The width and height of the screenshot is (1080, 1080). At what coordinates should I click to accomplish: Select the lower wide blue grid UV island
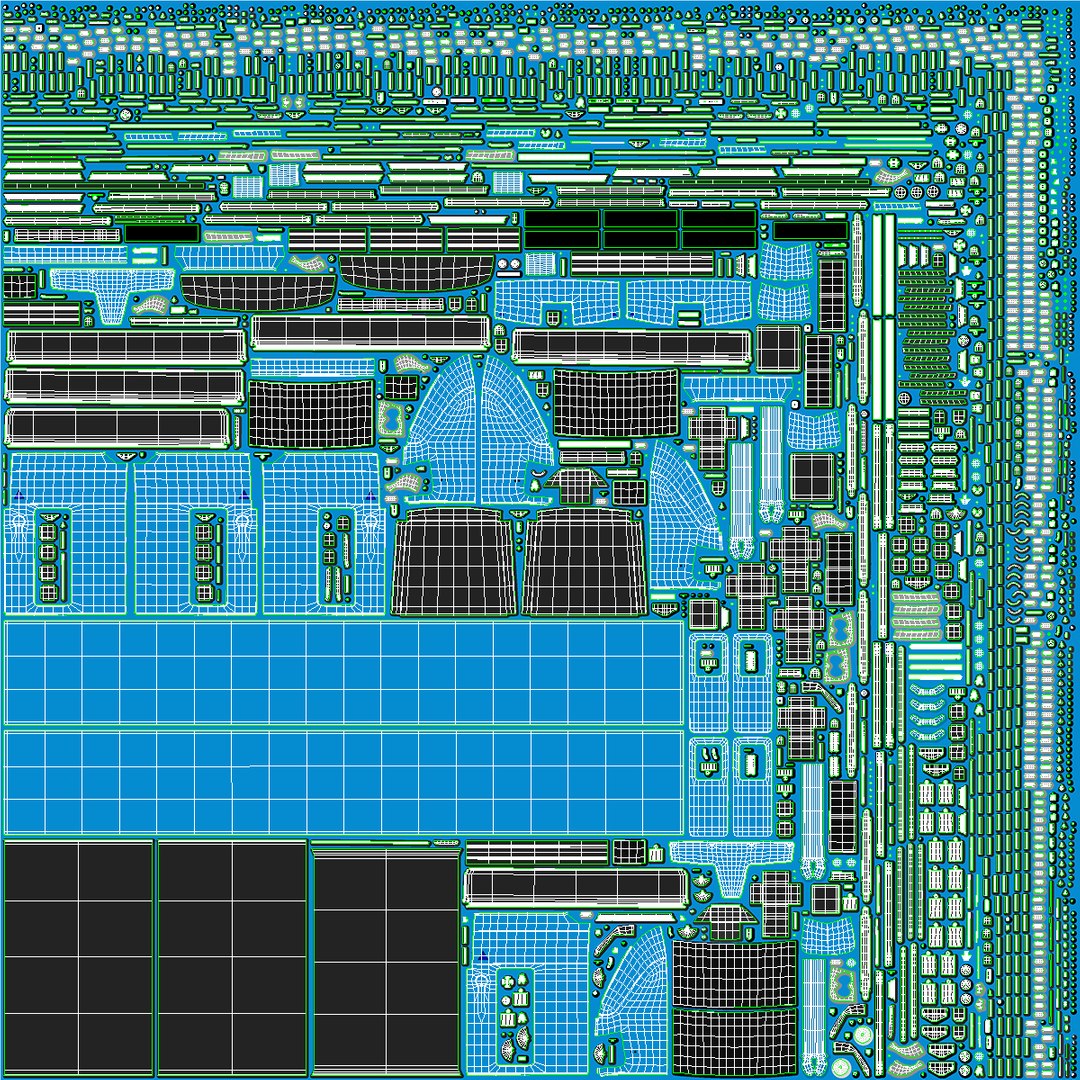[x=344, y=782]
